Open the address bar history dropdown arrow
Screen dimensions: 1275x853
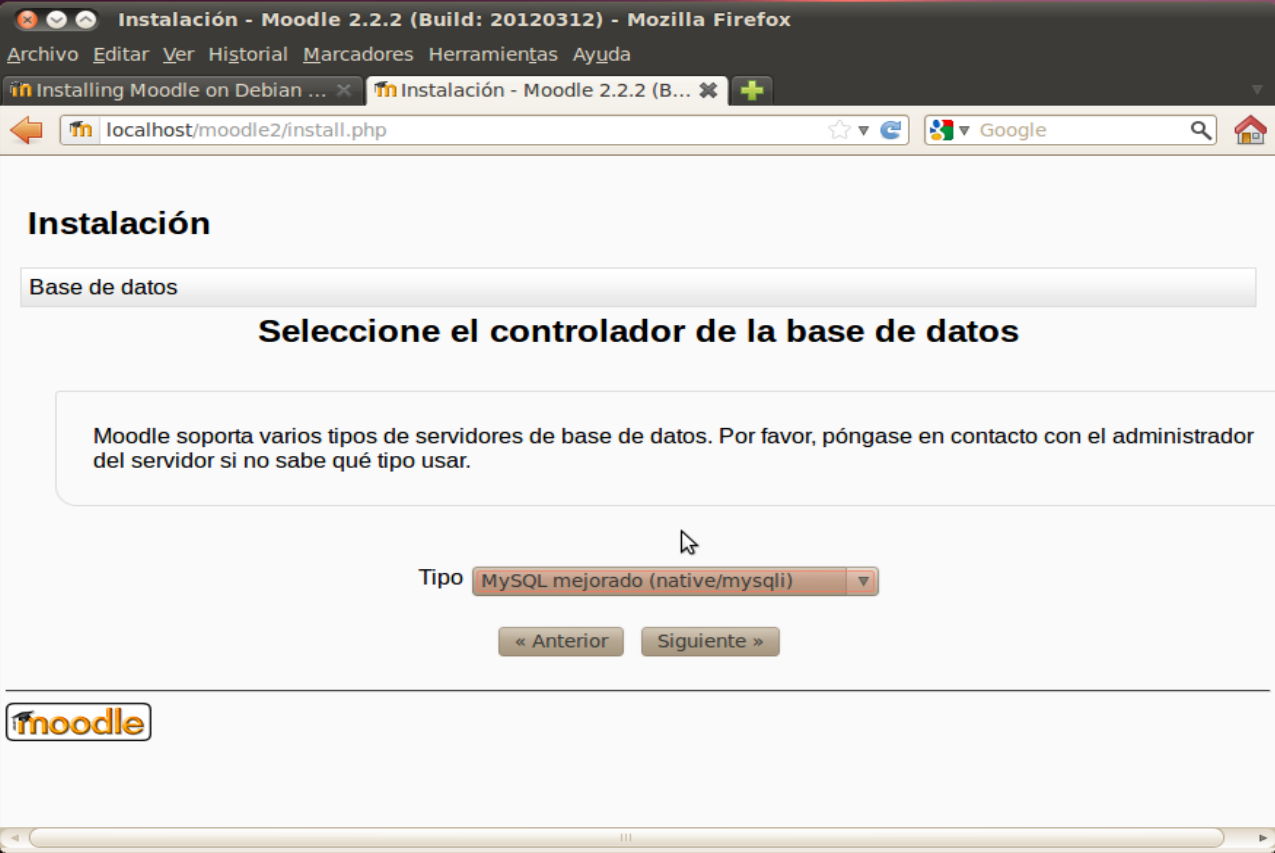pyautogui.click(x=863, y=130)
